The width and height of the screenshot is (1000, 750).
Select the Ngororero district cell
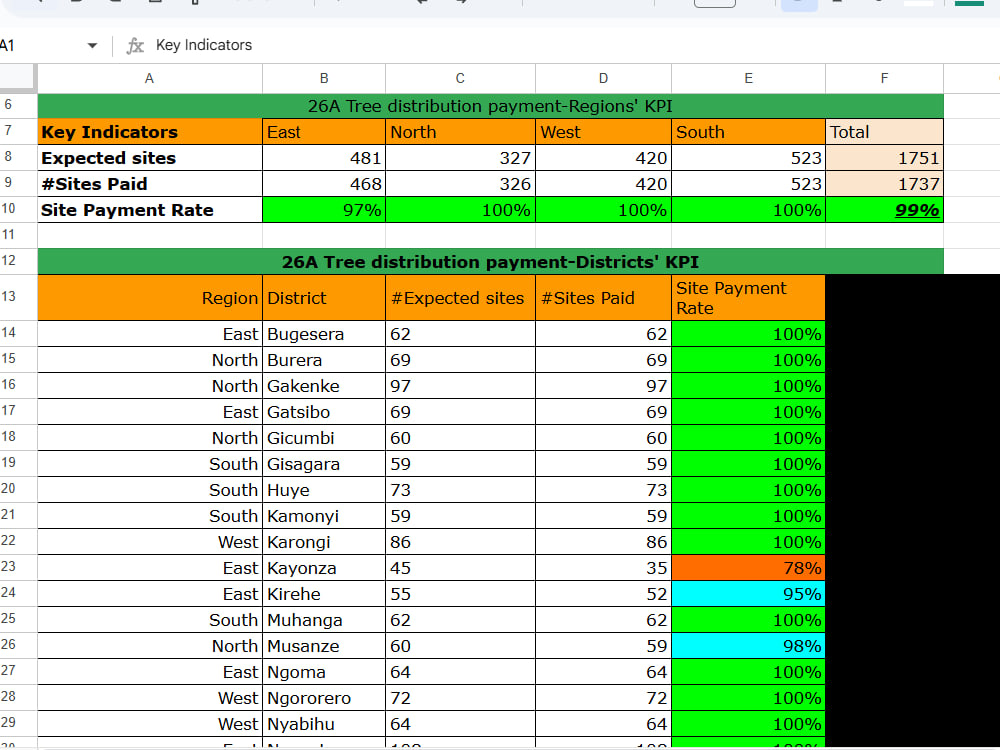[324, 698]
